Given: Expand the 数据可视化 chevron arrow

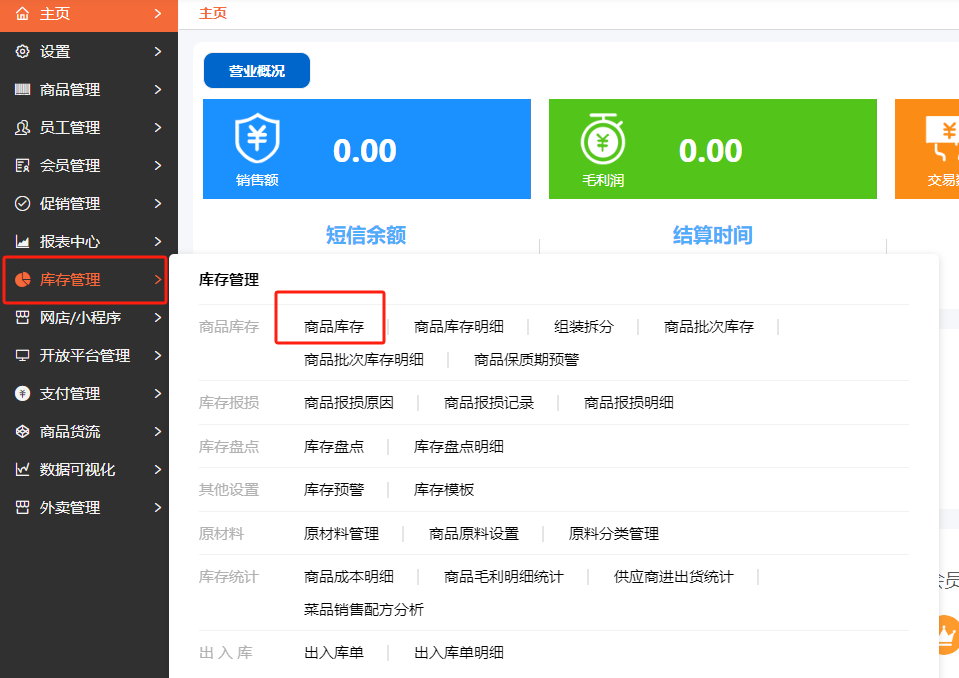Looking at the screenshot, I should click(x=158, y=470).
